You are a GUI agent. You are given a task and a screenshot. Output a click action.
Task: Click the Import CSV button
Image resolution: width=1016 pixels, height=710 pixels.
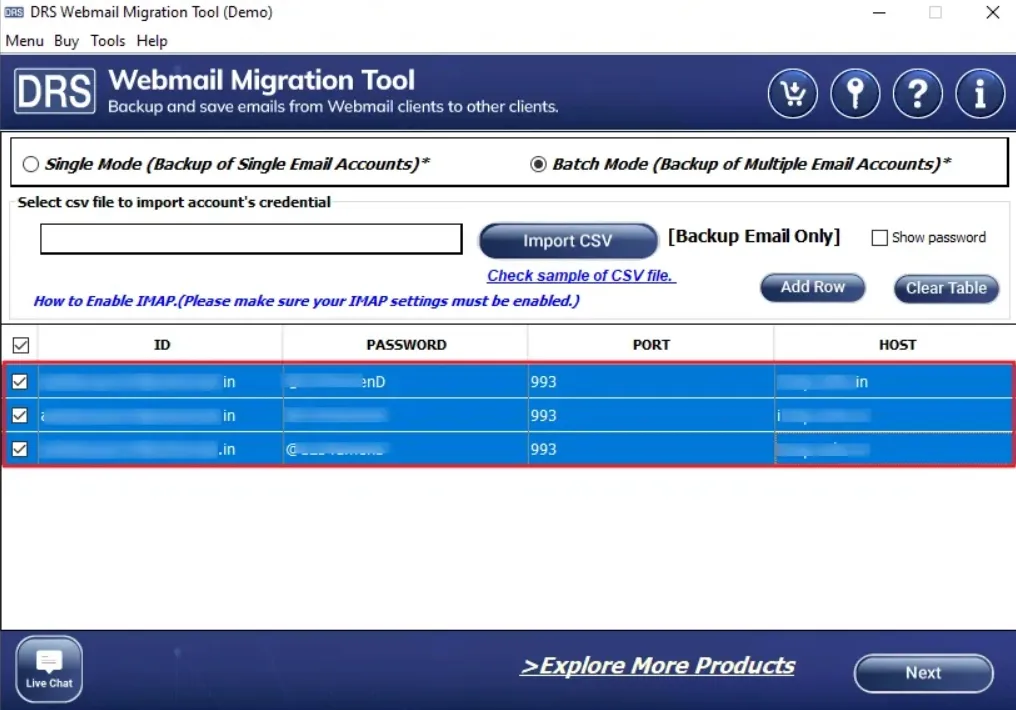(567, 241)
